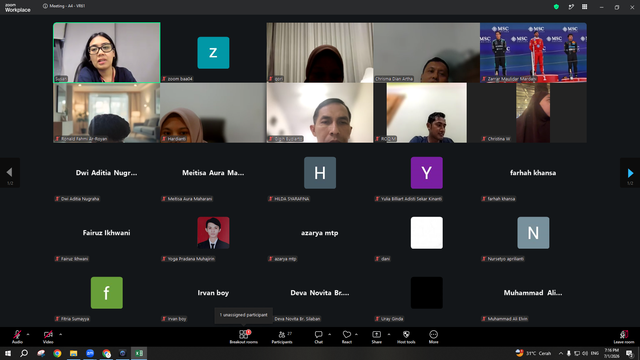Click green encryption shield icon

click(x=556, y=7)
